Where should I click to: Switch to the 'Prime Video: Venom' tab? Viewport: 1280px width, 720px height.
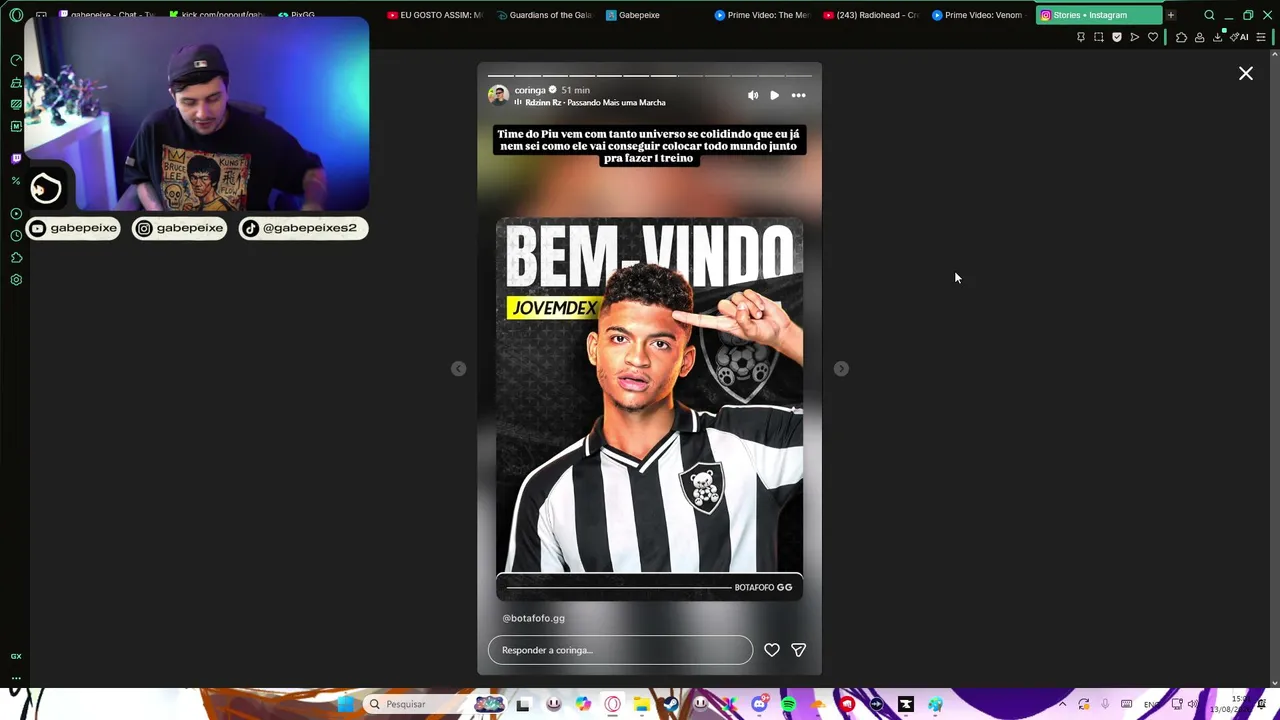pos(979,15)
